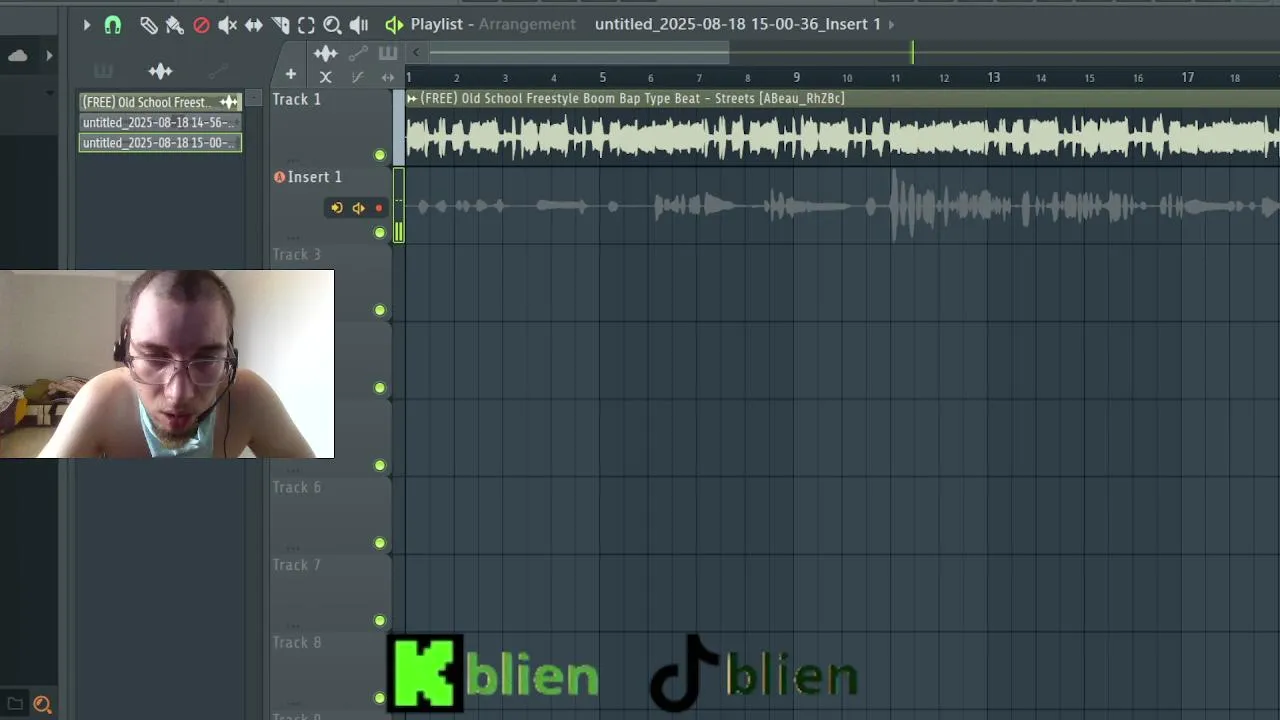
Task: Select the paint brush tool
Action: 174,25
